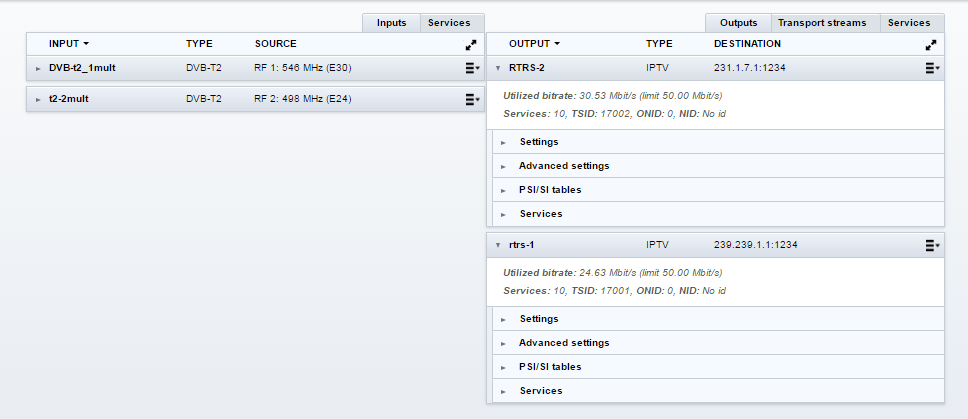This screenshot has width=968, height=419.
Task: Open the hamburger menu for t2-2mult input
Action: (x=472, y=100)
